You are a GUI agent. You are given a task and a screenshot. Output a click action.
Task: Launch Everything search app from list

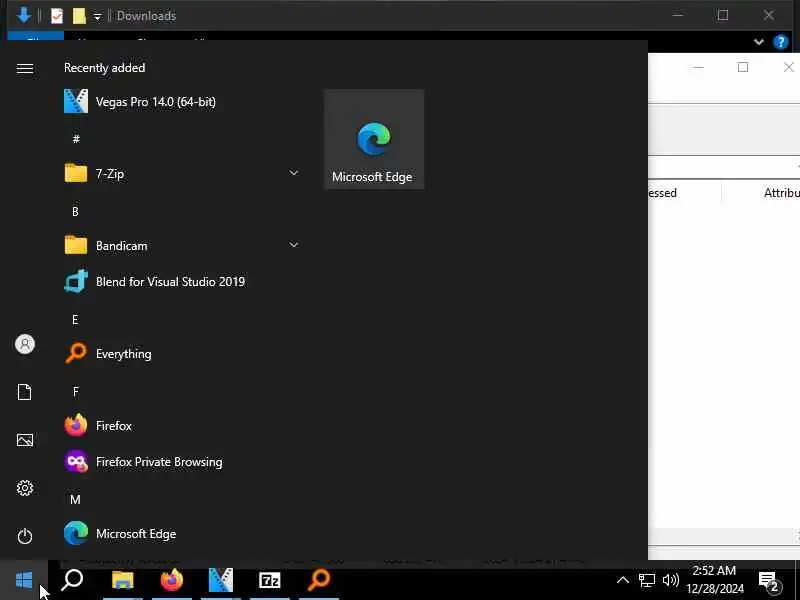pyautogui.click(x=181, y=354)
